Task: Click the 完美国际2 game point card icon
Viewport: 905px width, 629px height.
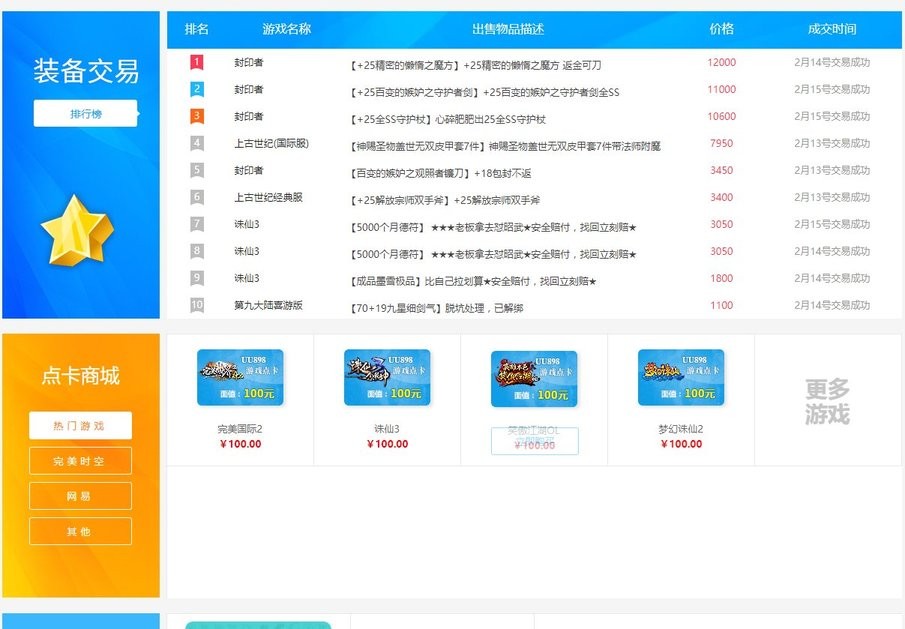Action: pyautogui.click(x=243, y=380)
